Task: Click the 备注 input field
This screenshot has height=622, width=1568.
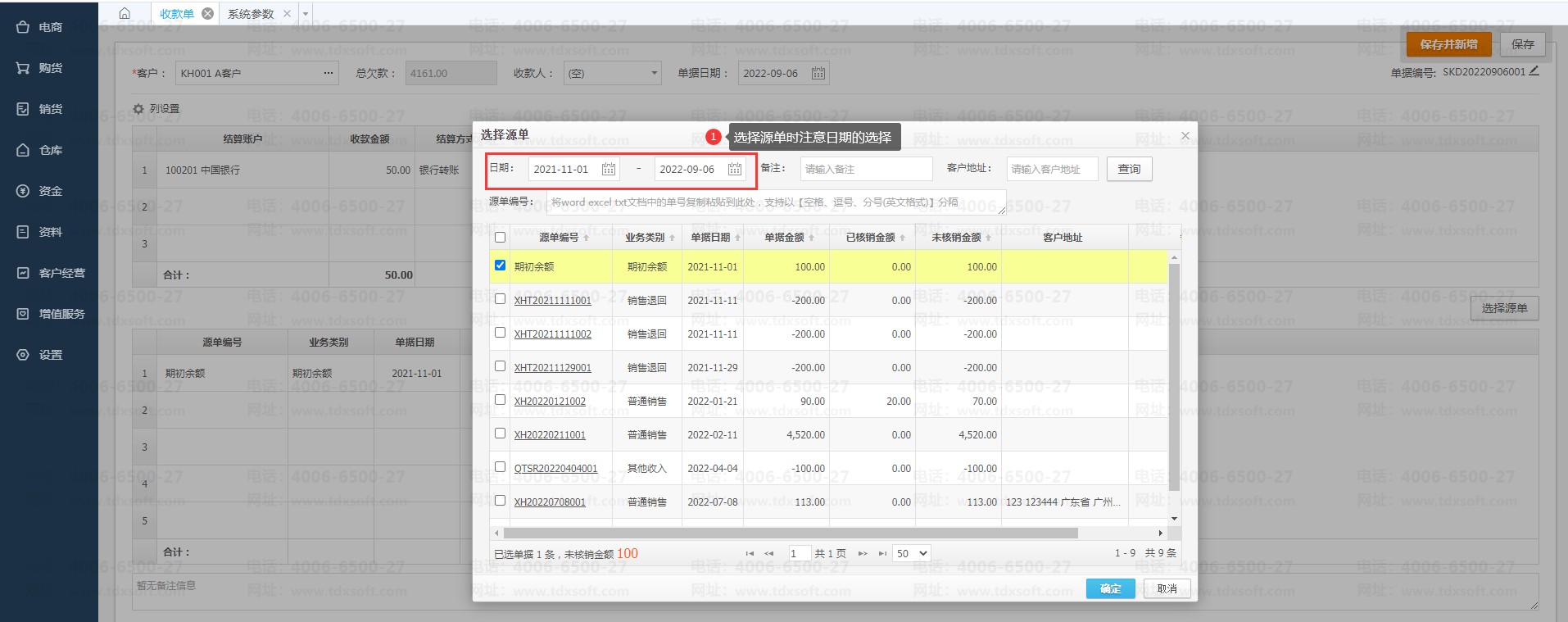Action: pyautogui.click(x=866, y=170)
